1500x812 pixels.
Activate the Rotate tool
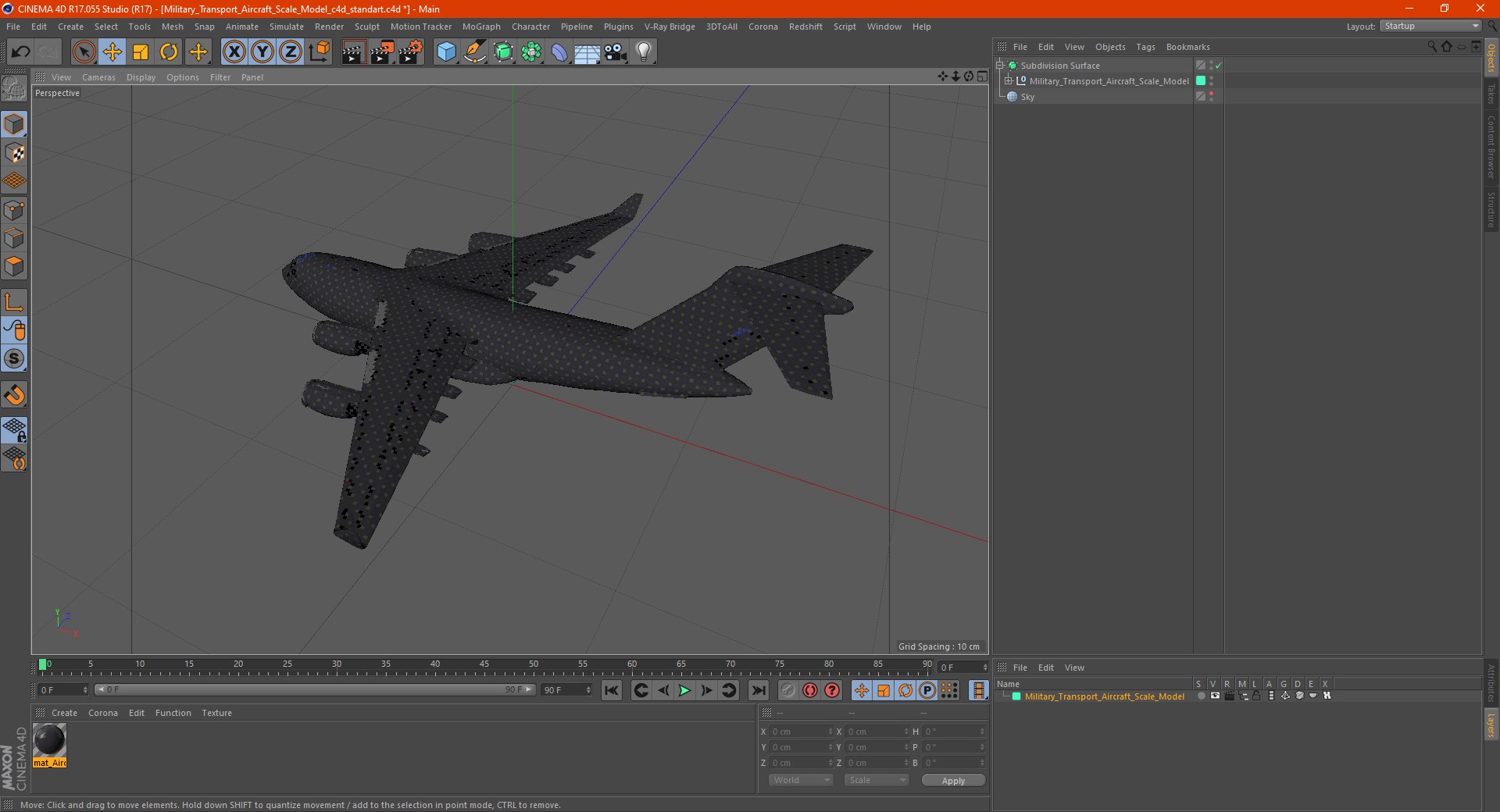[169, 52]
